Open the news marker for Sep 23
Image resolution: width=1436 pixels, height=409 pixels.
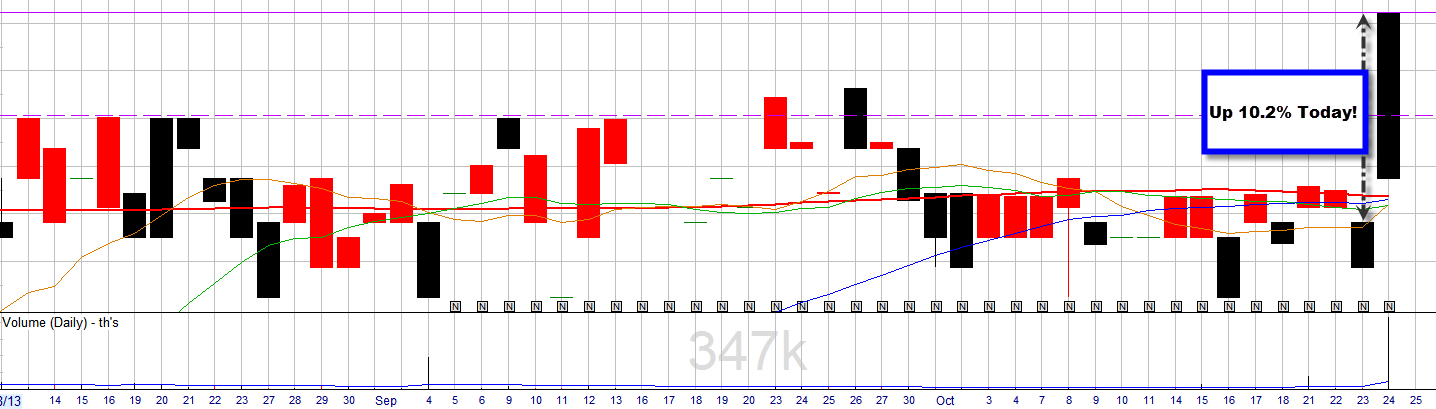[776, 306]
